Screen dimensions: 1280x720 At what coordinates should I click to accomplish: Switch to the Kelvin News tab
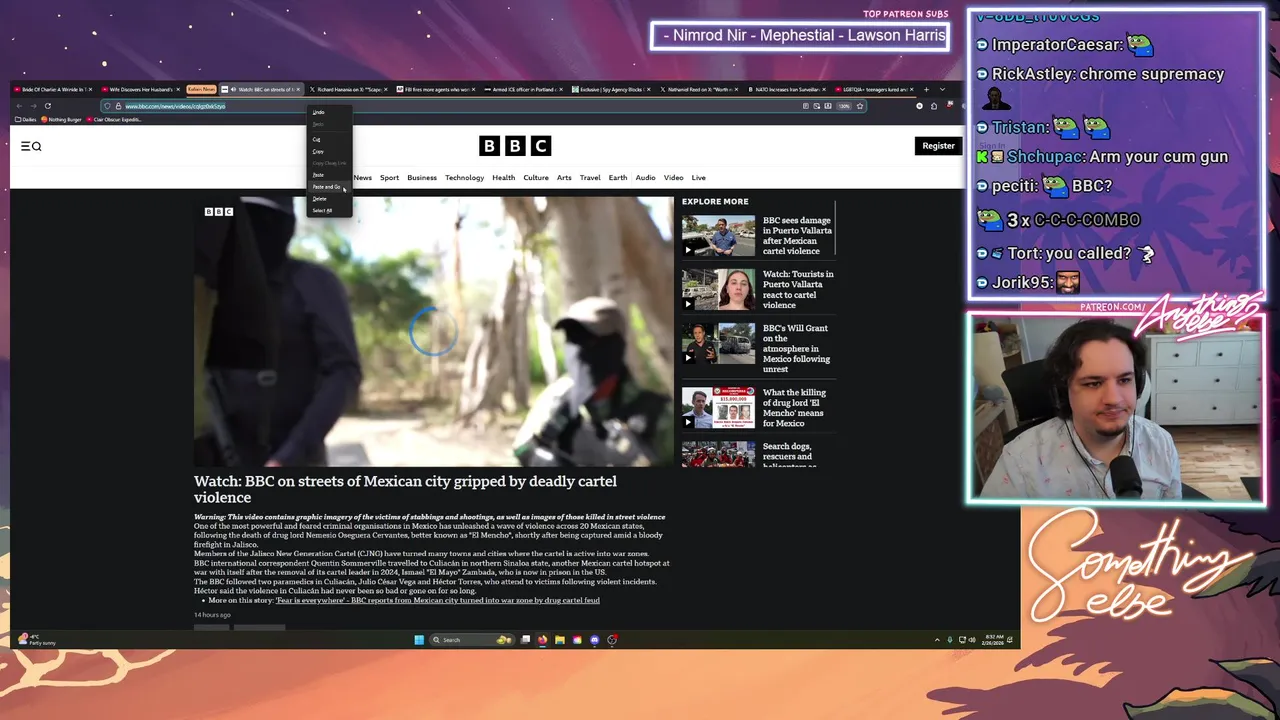coord(201,89)
